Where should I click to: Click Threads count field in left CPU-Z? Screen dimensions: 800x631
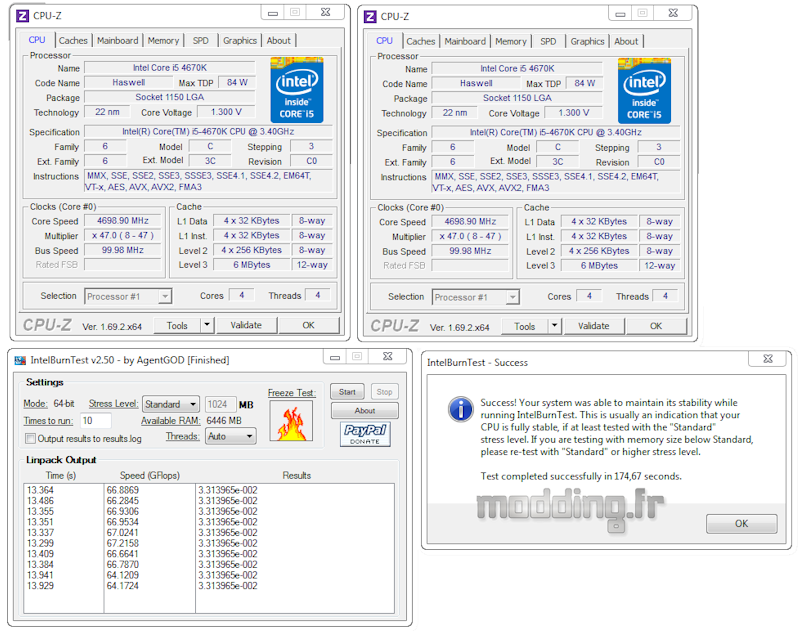pyautogui.click(x=318, y=295)
